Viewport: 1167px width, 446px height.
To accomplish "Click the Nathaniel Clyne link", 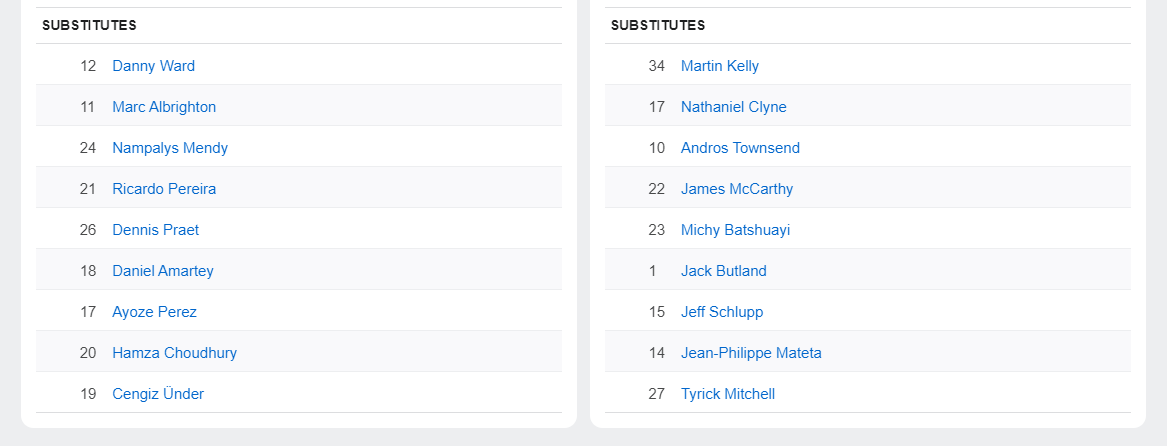I will [734, 107].
